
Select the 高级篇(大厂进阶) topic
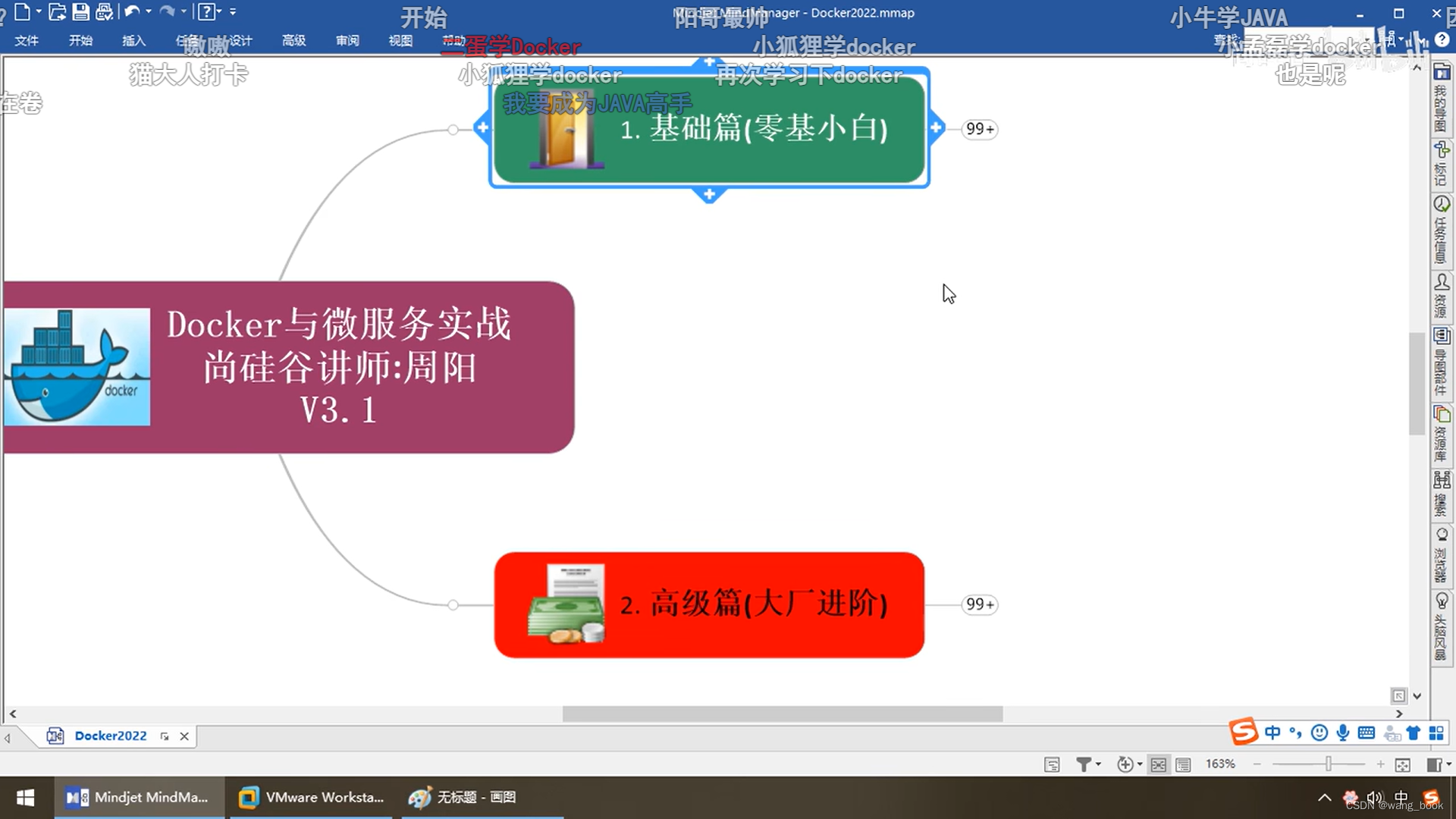709,605
